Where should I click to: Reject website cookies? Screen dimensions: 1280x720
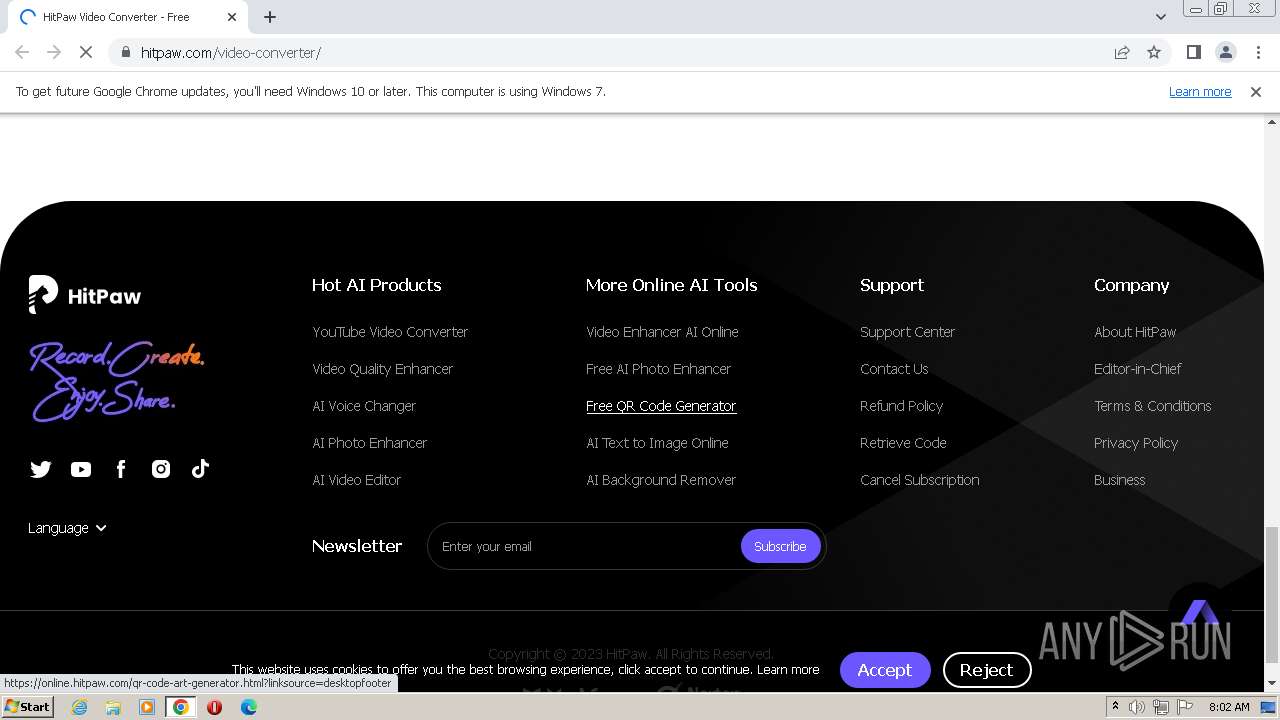click(987, 670)
